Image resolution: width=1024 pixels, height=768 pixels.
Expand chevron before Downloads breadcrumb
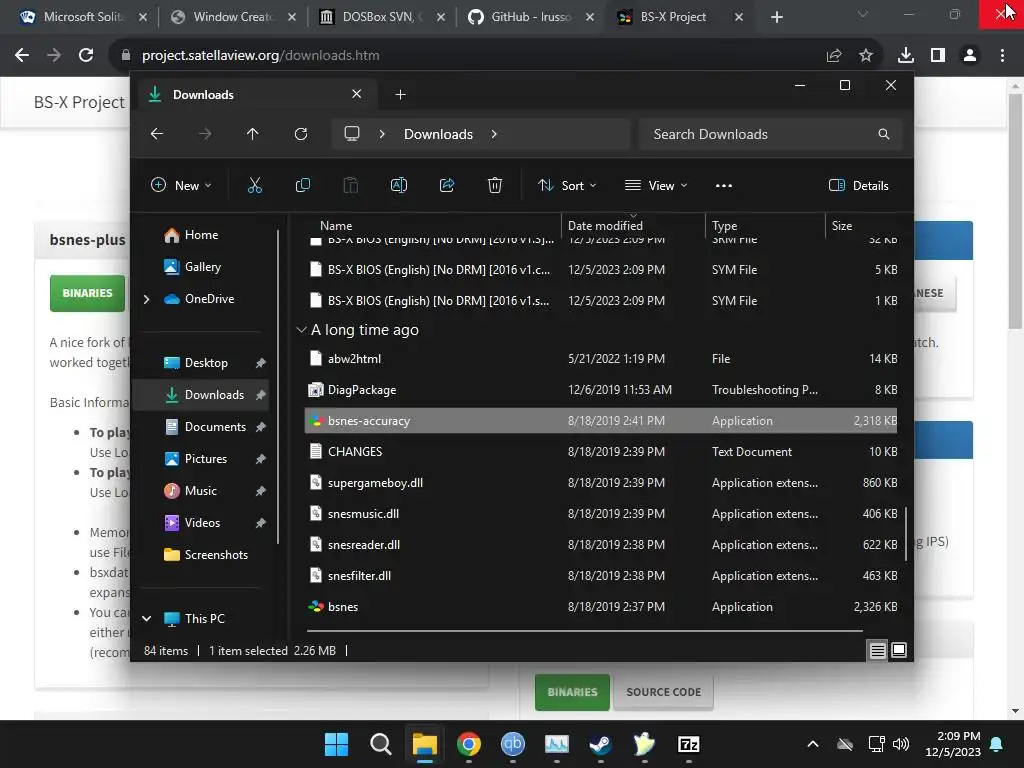click(382, 134)
